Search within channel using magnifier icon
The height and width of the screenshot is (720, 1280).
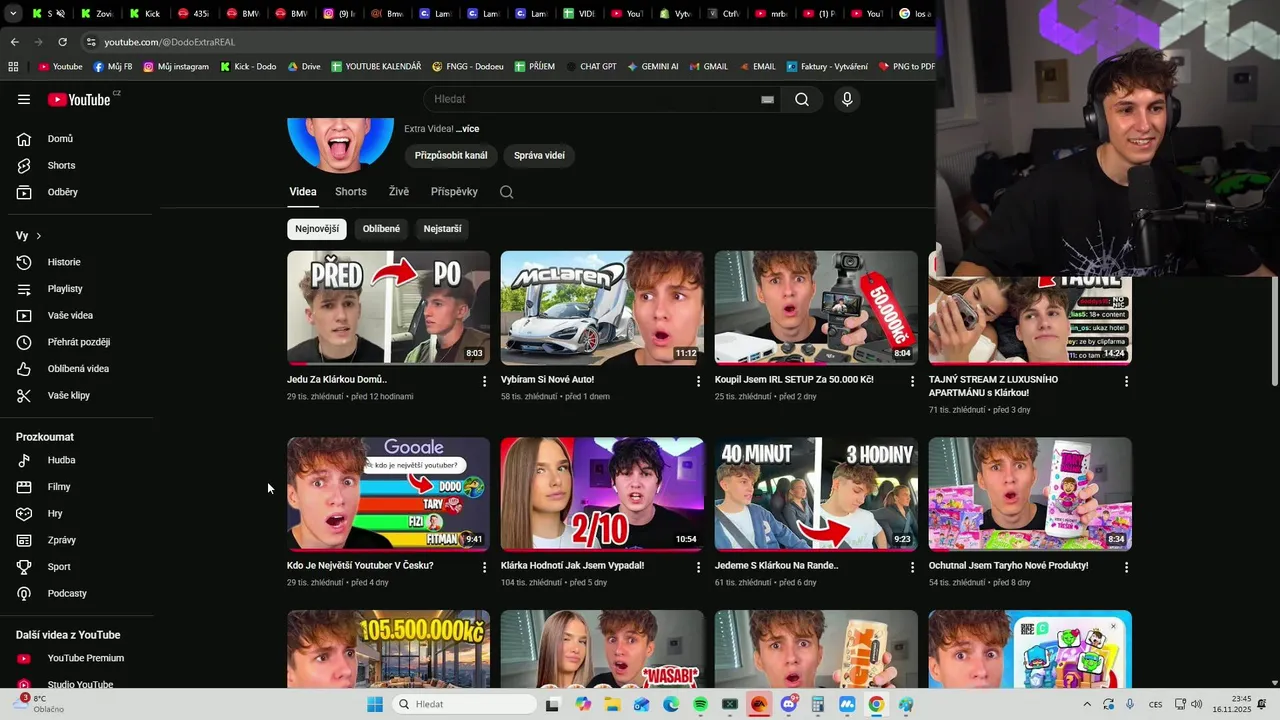point(506,192)
